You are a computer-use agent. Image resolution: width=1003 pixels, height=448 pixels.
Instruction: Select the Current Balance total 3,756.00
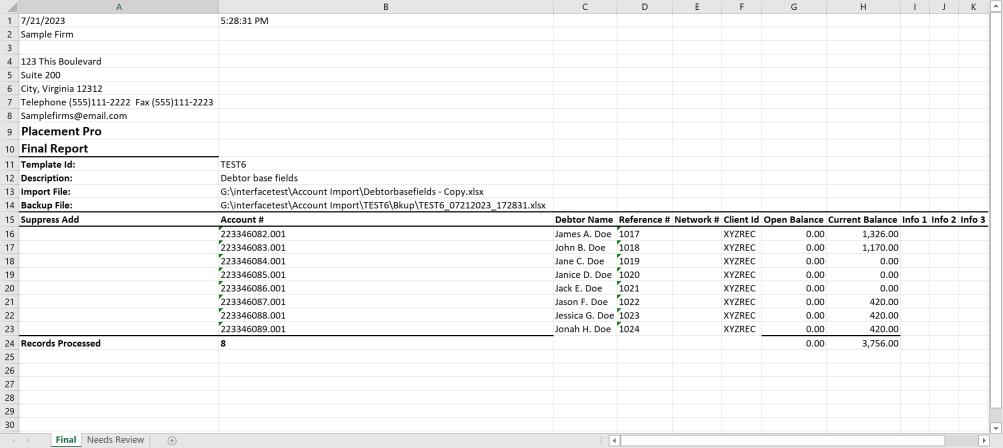pyautogui.click(x=880, y=343)
